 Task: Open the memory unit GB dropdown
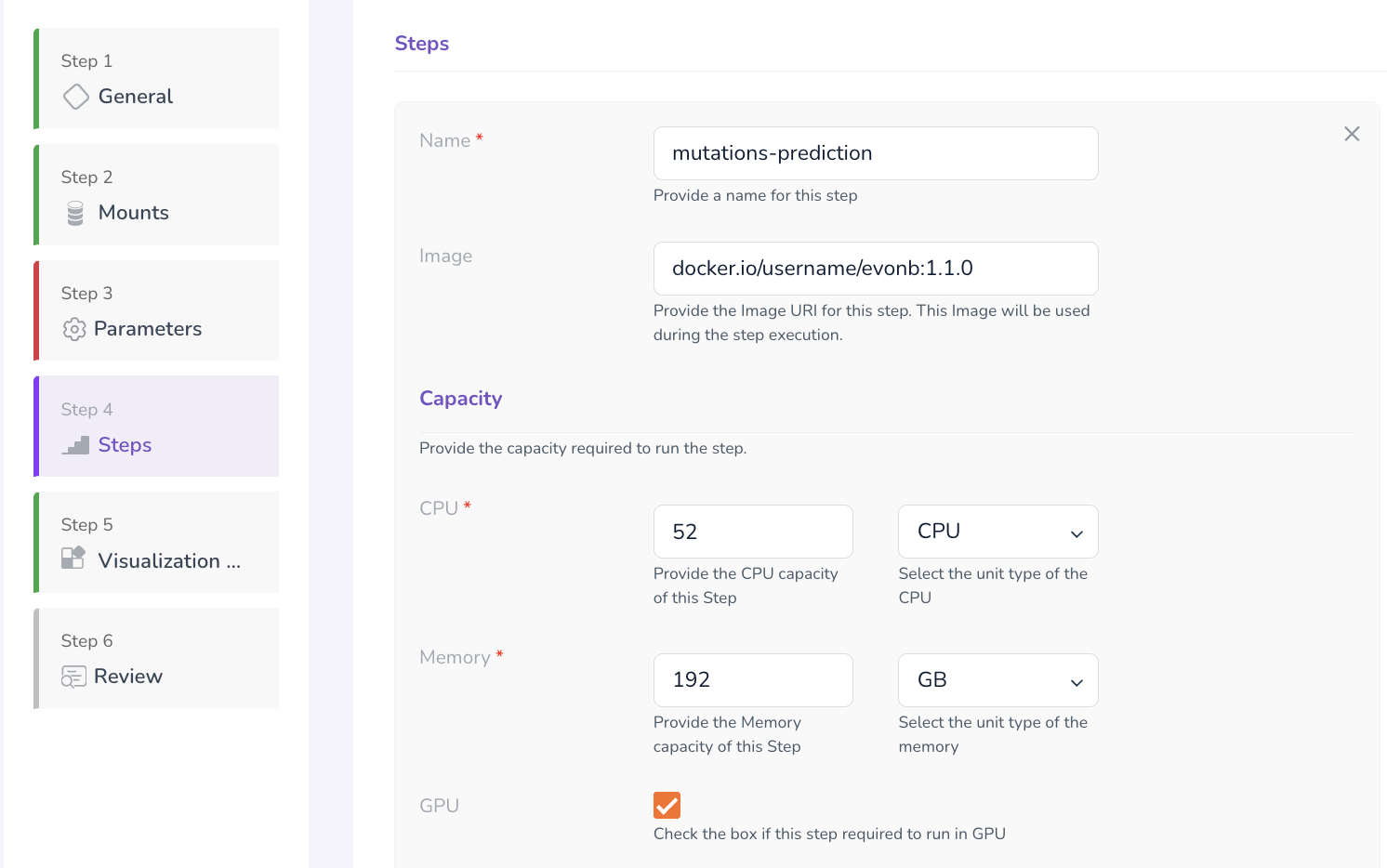click(x=997, y=680)
